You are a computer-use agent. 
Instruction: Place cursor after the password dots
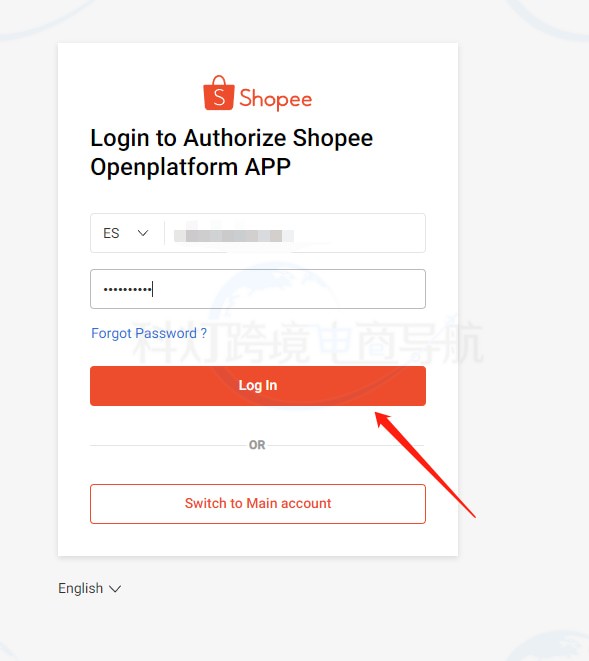tap(153, 289)
